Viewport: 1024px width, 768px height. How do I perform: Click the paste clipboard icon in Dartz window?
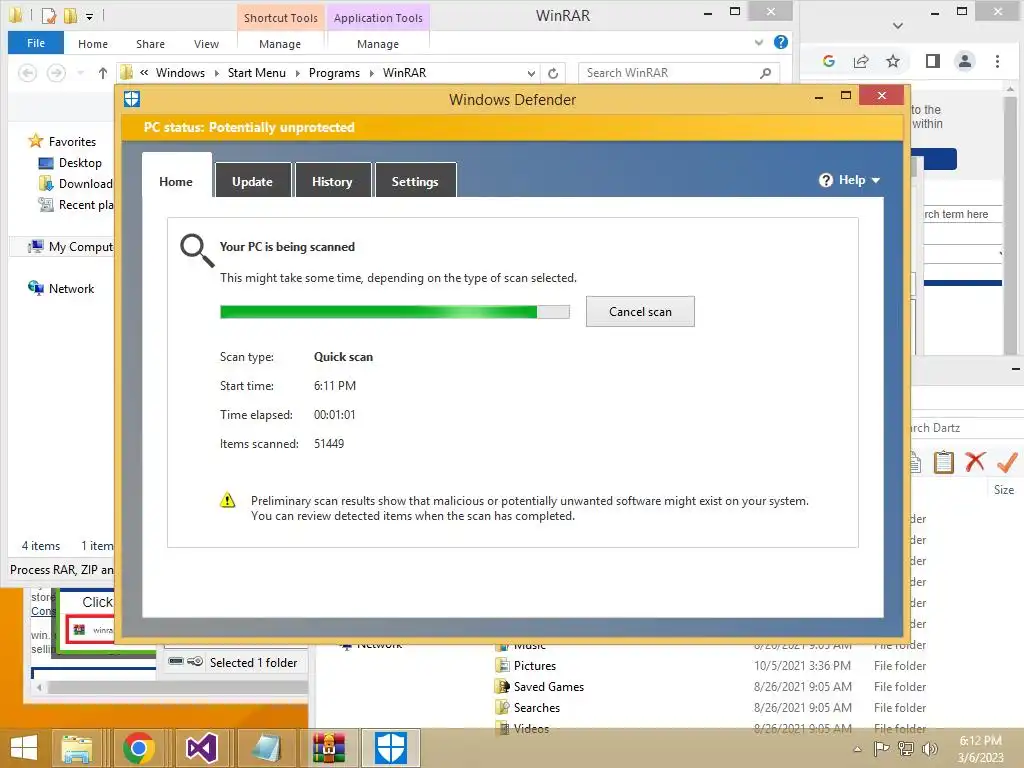(x=943, y=462)
